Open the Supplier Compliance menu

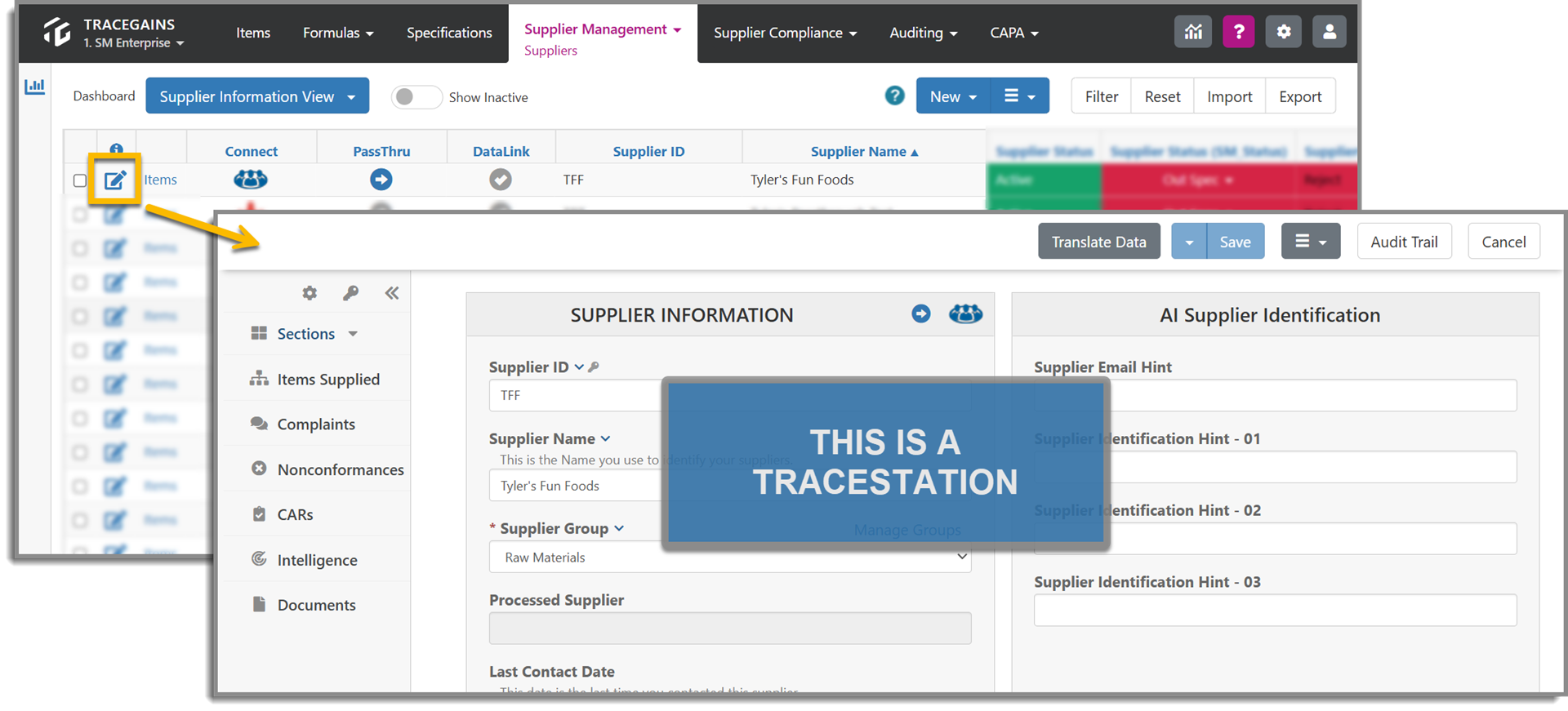tap(785, 33)
